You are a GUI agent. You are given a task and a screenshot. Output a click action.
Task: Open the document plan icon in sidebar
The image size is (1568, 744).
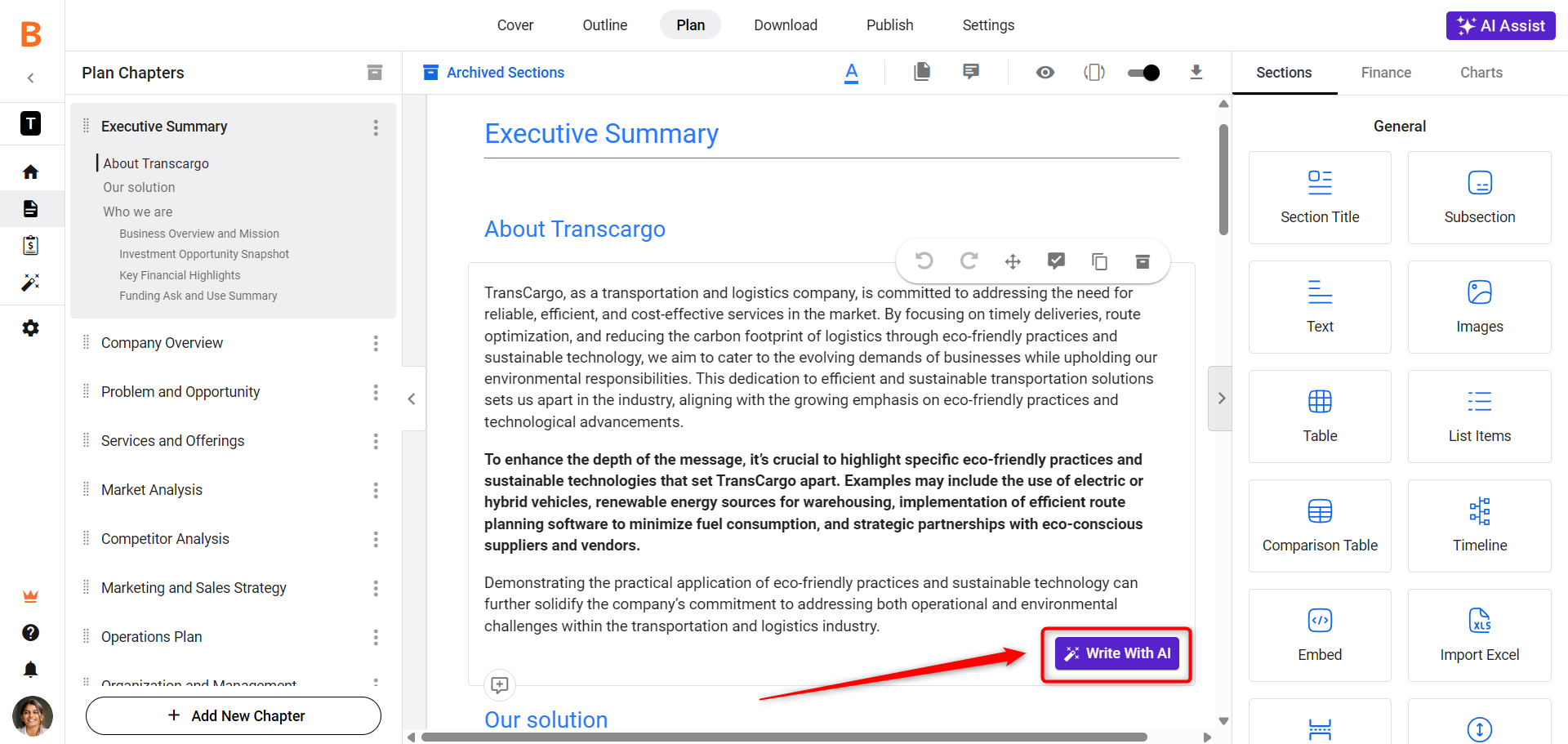30,208
